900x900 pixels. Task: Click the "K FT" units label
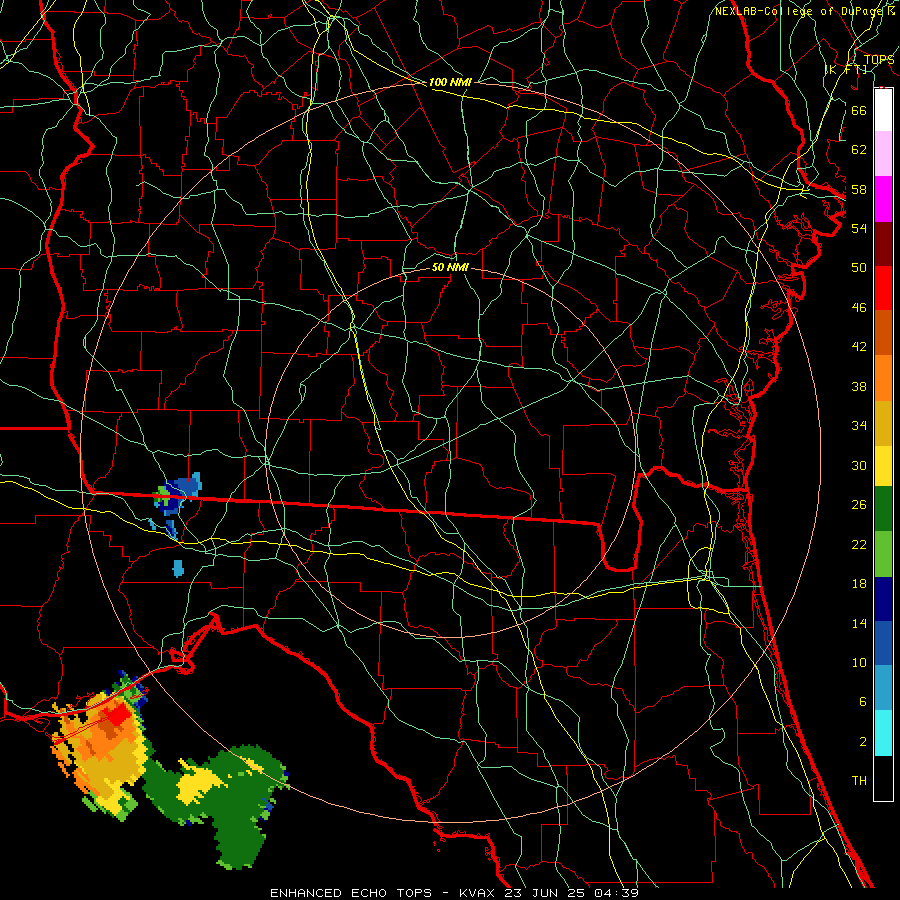(x=845, y=69)
